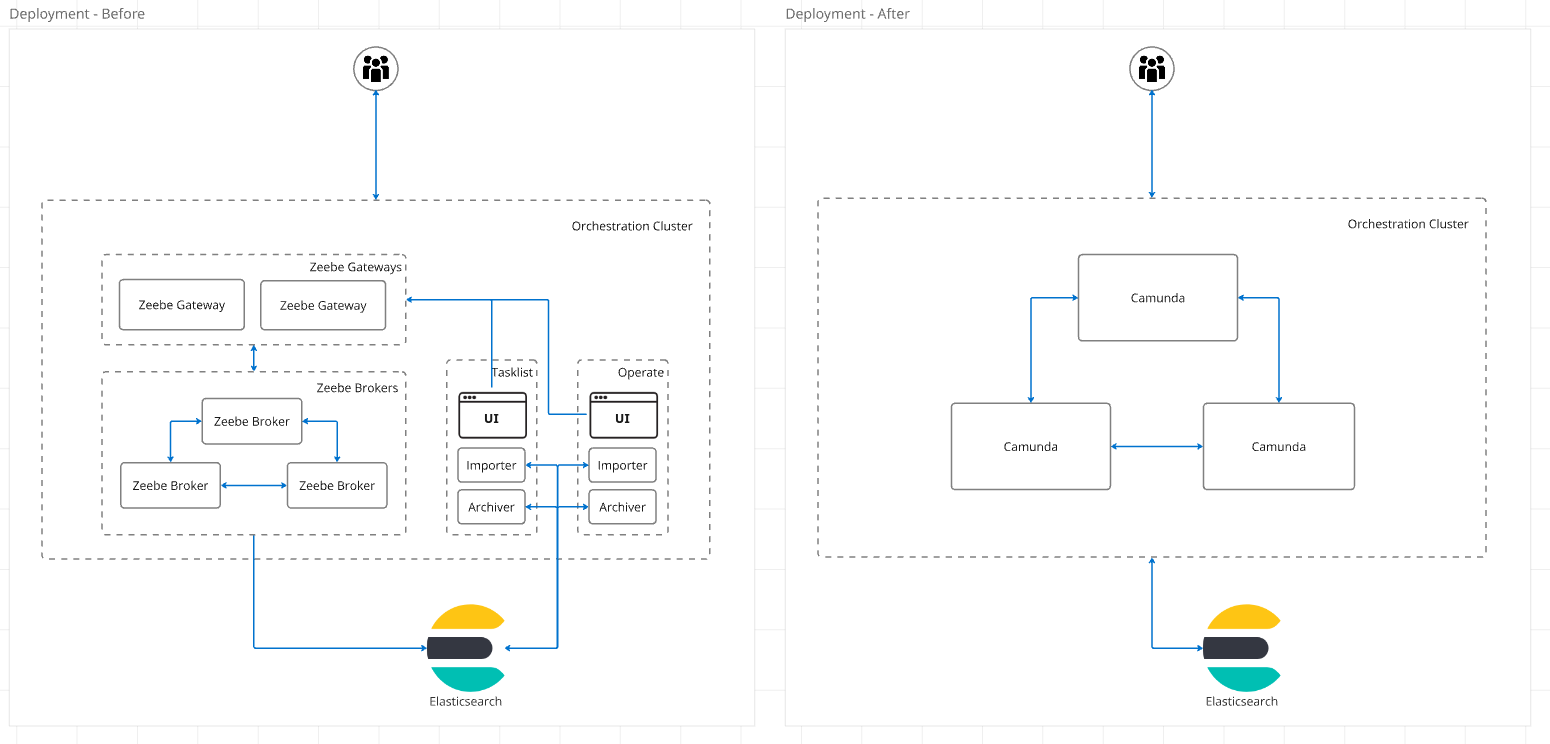Select the bottom-right Camunda node
Screen dimensions: 1550x744
(x=1279, y=446)
